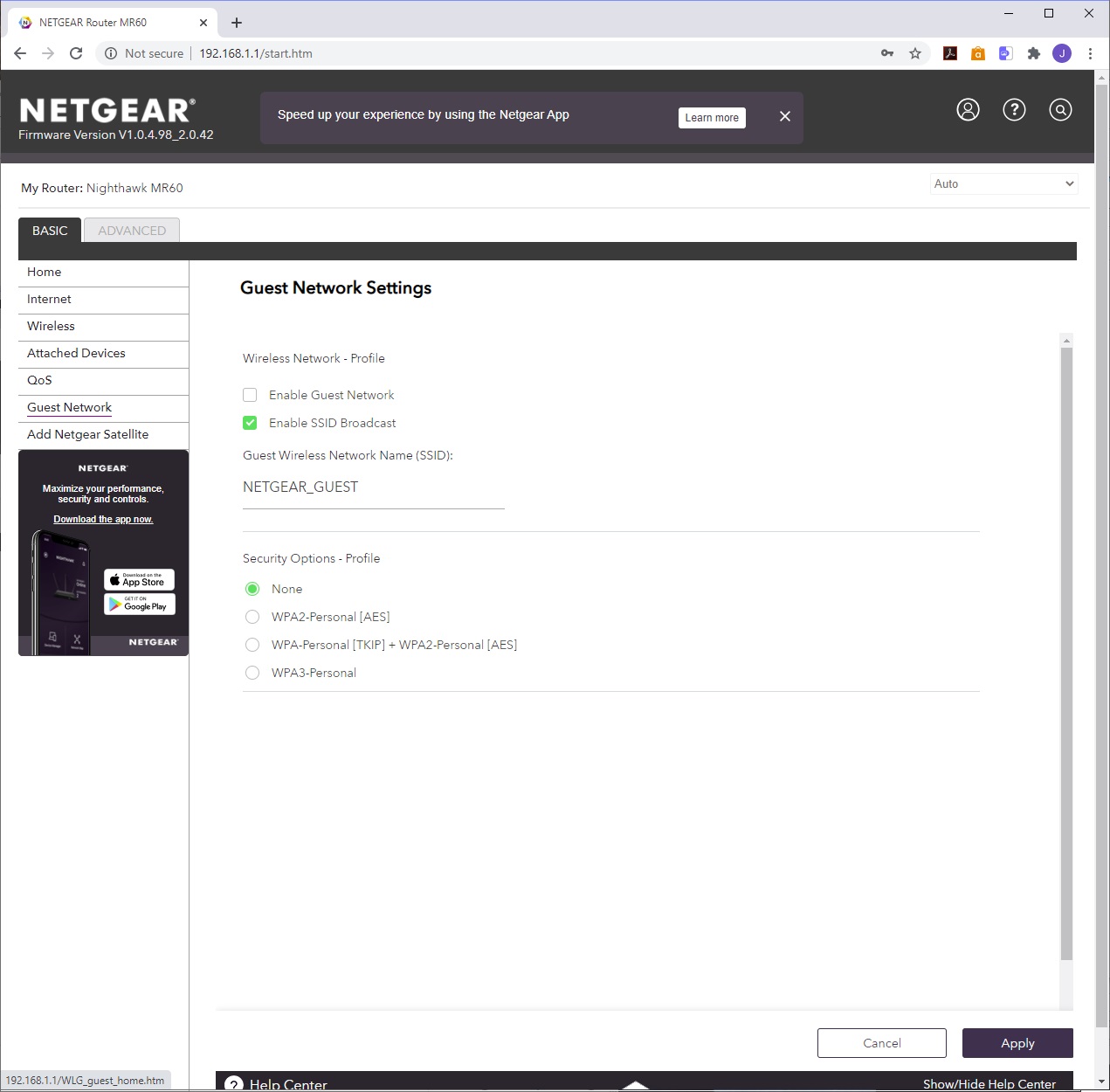The image size is (1110, 1092).
Task: Close the NETGEAR Router MR60 tab
Action: pyautogui.click(x=203, y=23)
